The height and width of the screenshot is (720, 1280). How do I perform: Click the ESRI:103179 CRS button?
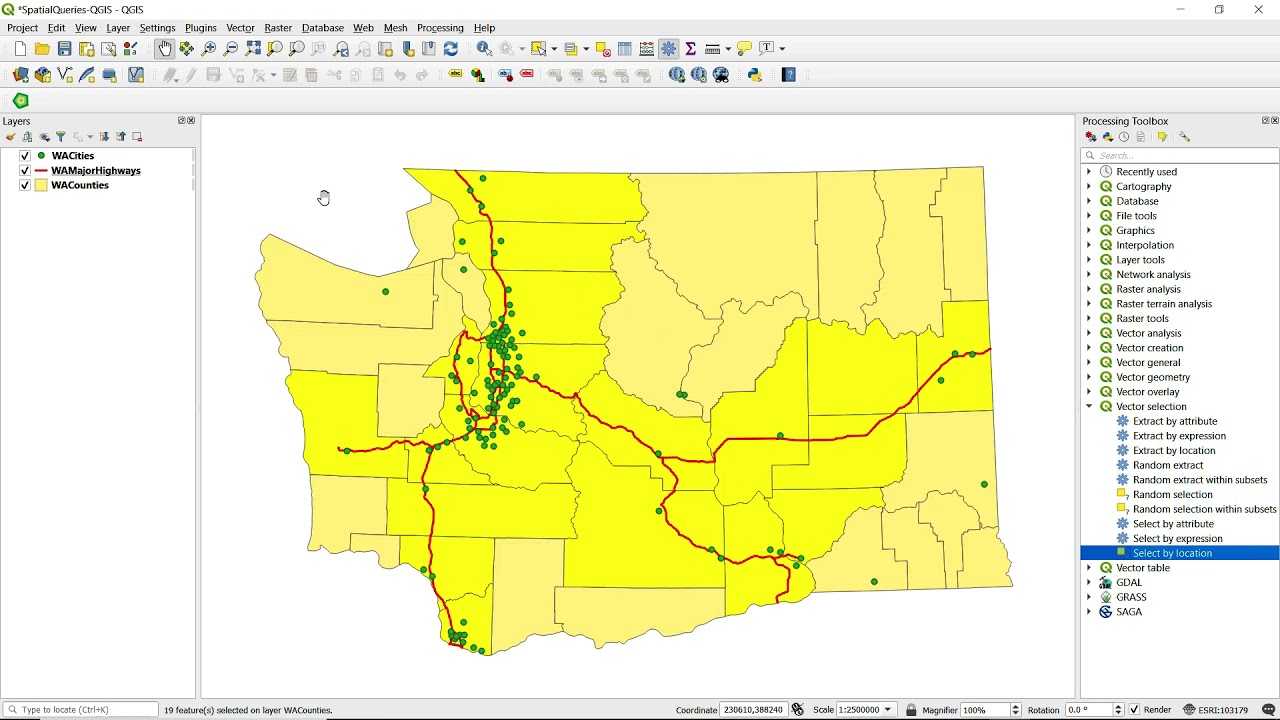coord(1215,710)
